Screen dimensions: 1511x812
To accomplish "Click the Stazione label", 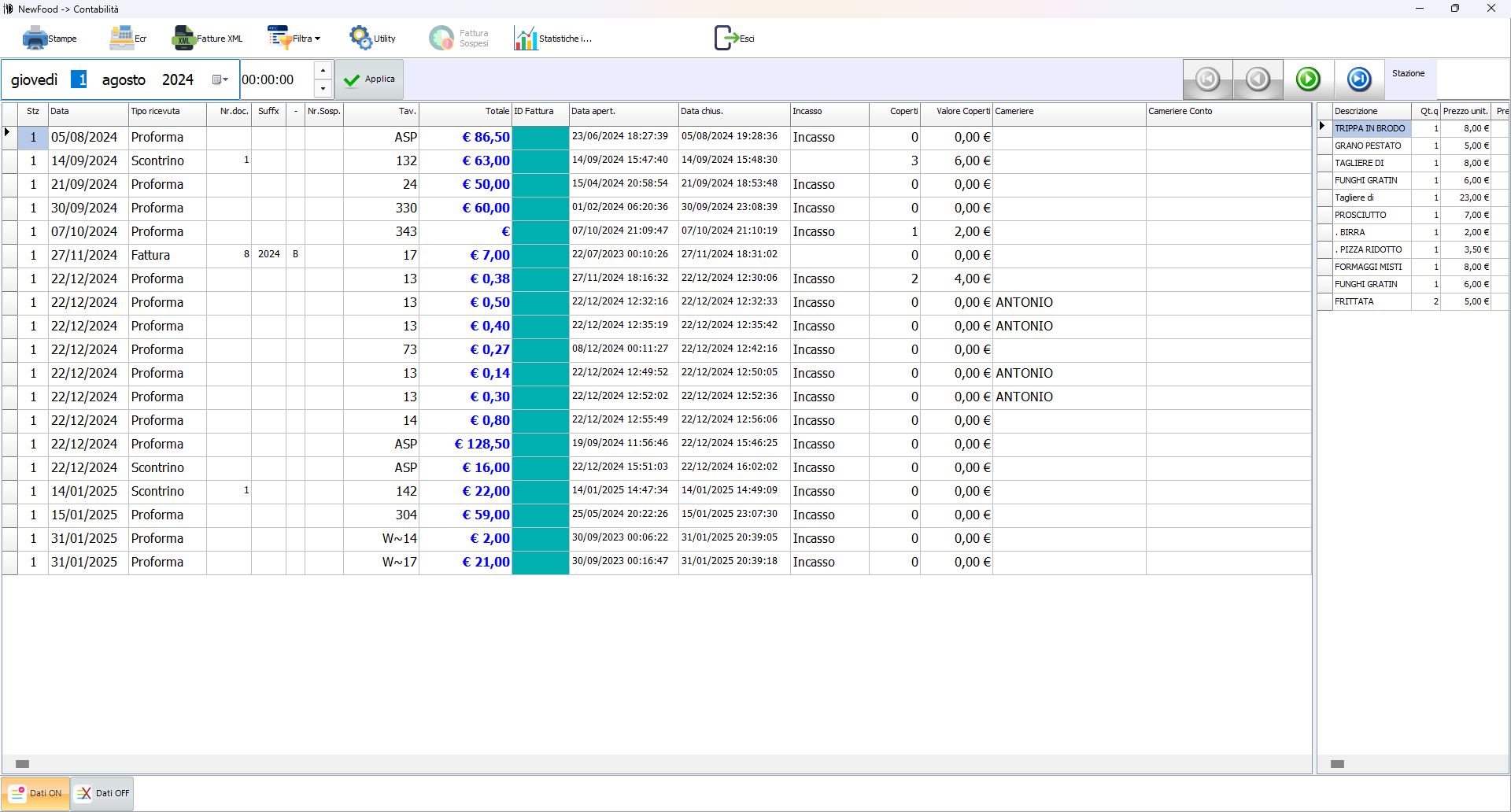I will pos(1408,73).
